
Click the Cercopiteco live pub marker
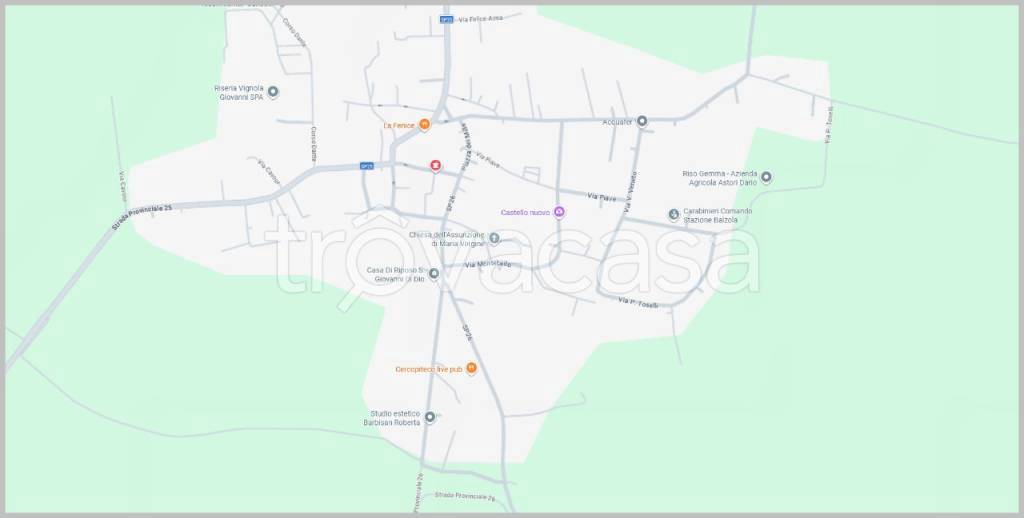point(472,368)
